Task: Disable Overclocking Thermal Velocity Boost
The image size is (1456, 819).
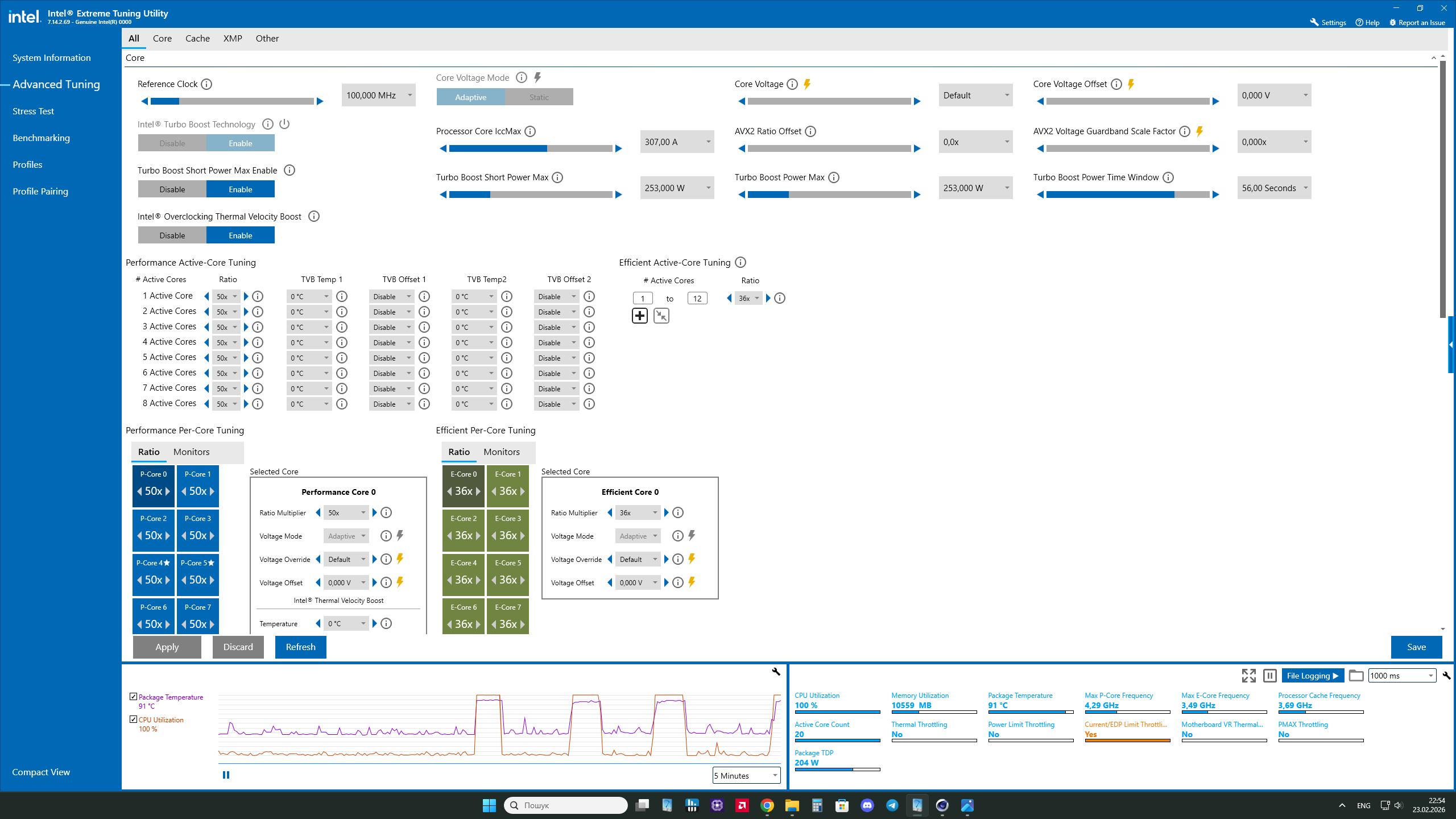Action: tap(172, 235)
